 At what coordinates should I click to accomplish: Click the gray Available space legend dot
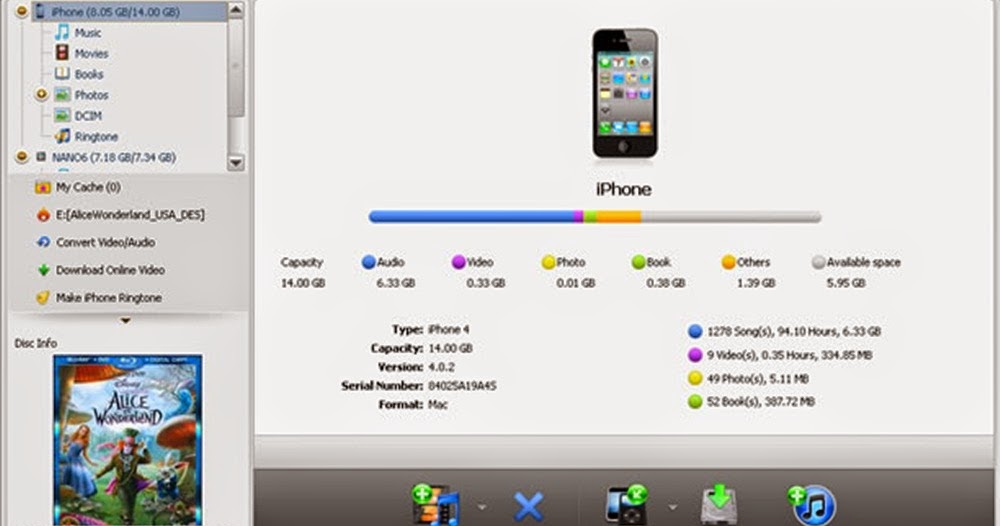pos(819,262)
